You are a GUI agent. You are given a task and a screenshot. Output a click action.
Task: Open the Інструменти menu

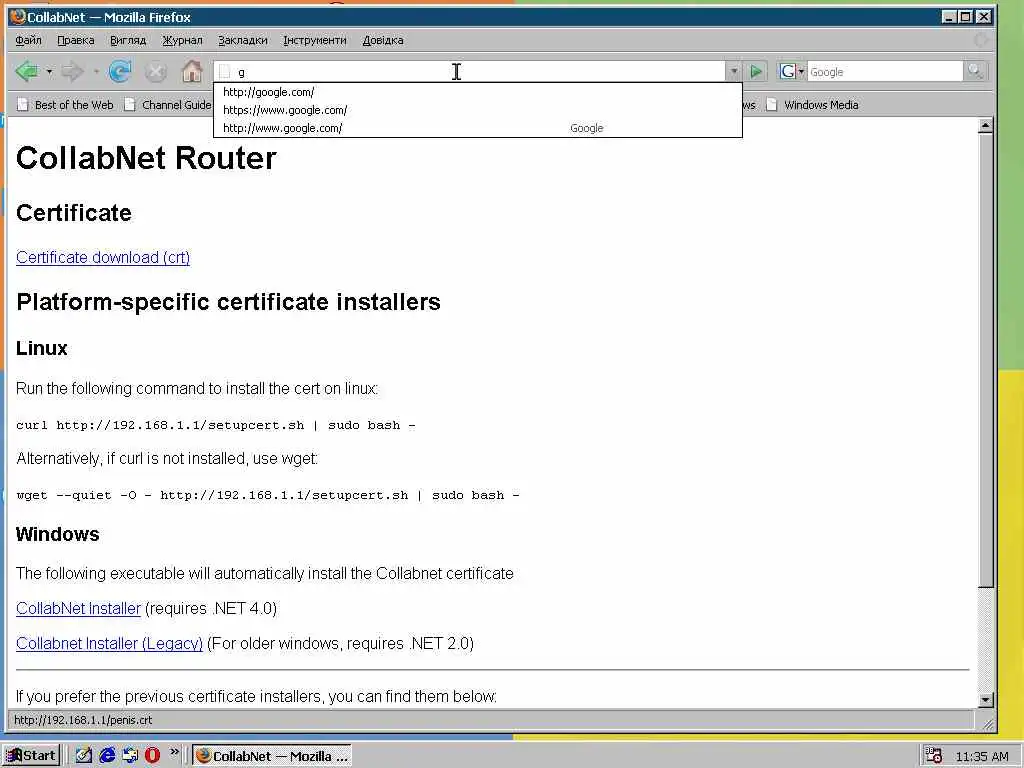click(315, 40)
